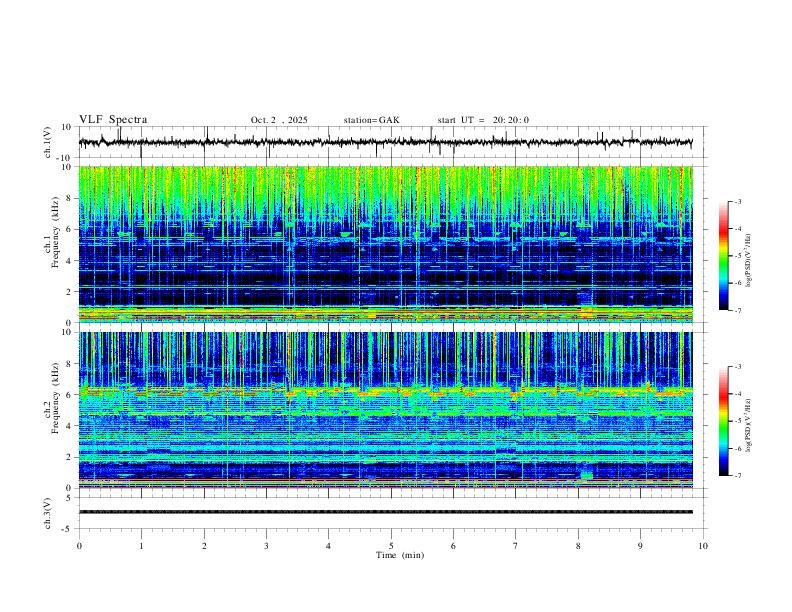This screenshot has width=792, height=612.
Task: Click the ch.2 'Frequency (kHz)' axis label
Action: (56, 398)
